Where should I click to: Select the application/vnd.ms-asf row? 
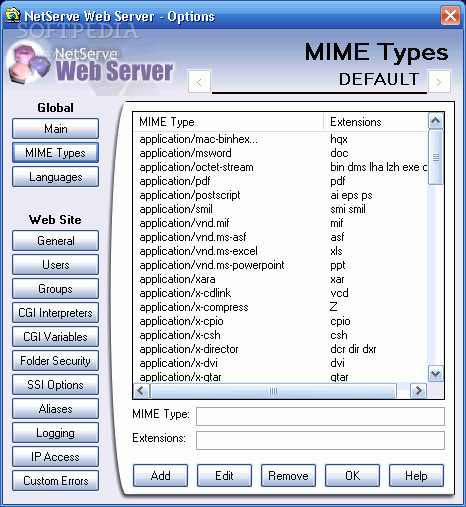[280, 237]
